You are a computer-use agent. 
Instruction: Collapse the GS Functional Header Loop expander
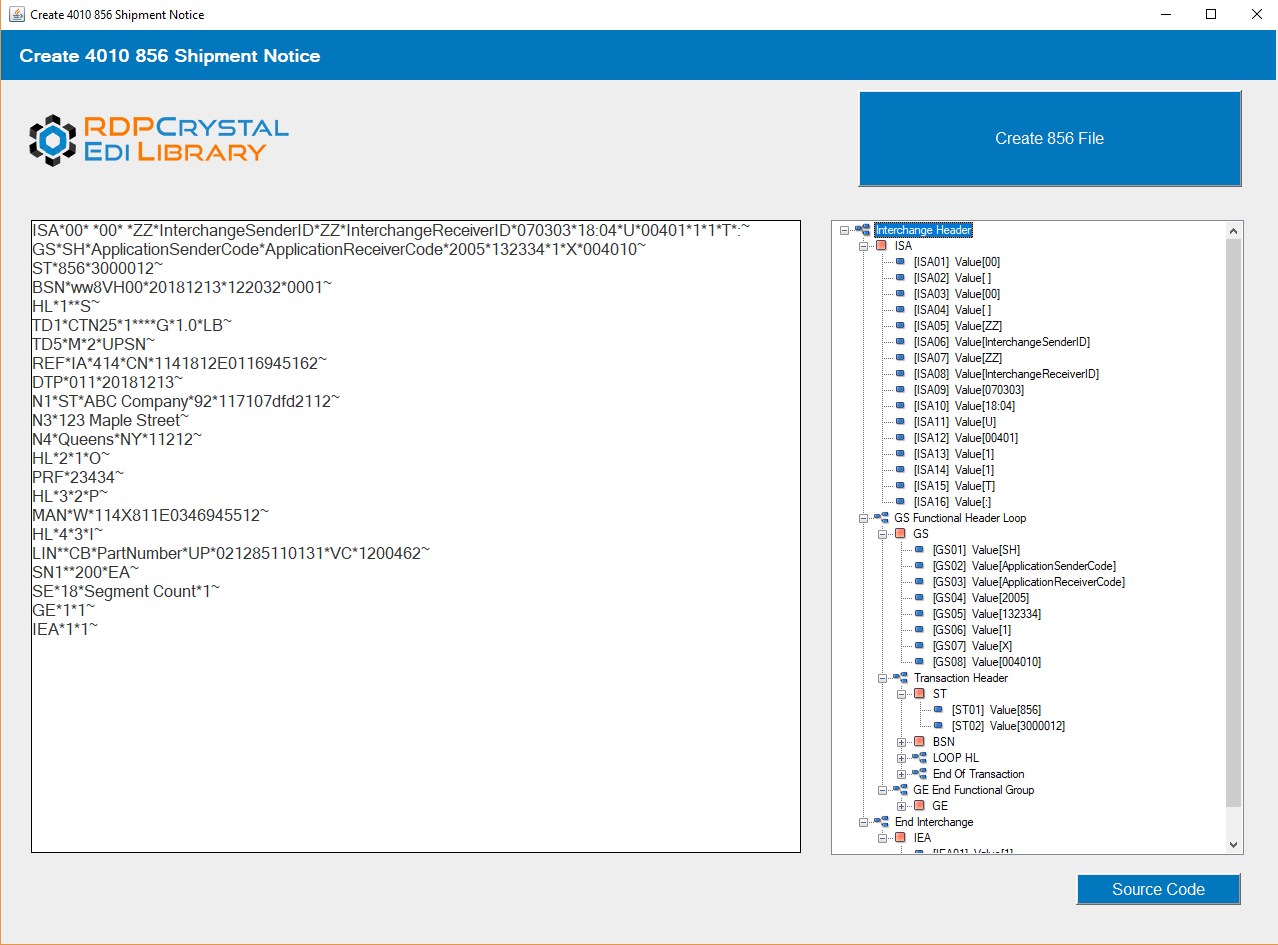(864, 518)
